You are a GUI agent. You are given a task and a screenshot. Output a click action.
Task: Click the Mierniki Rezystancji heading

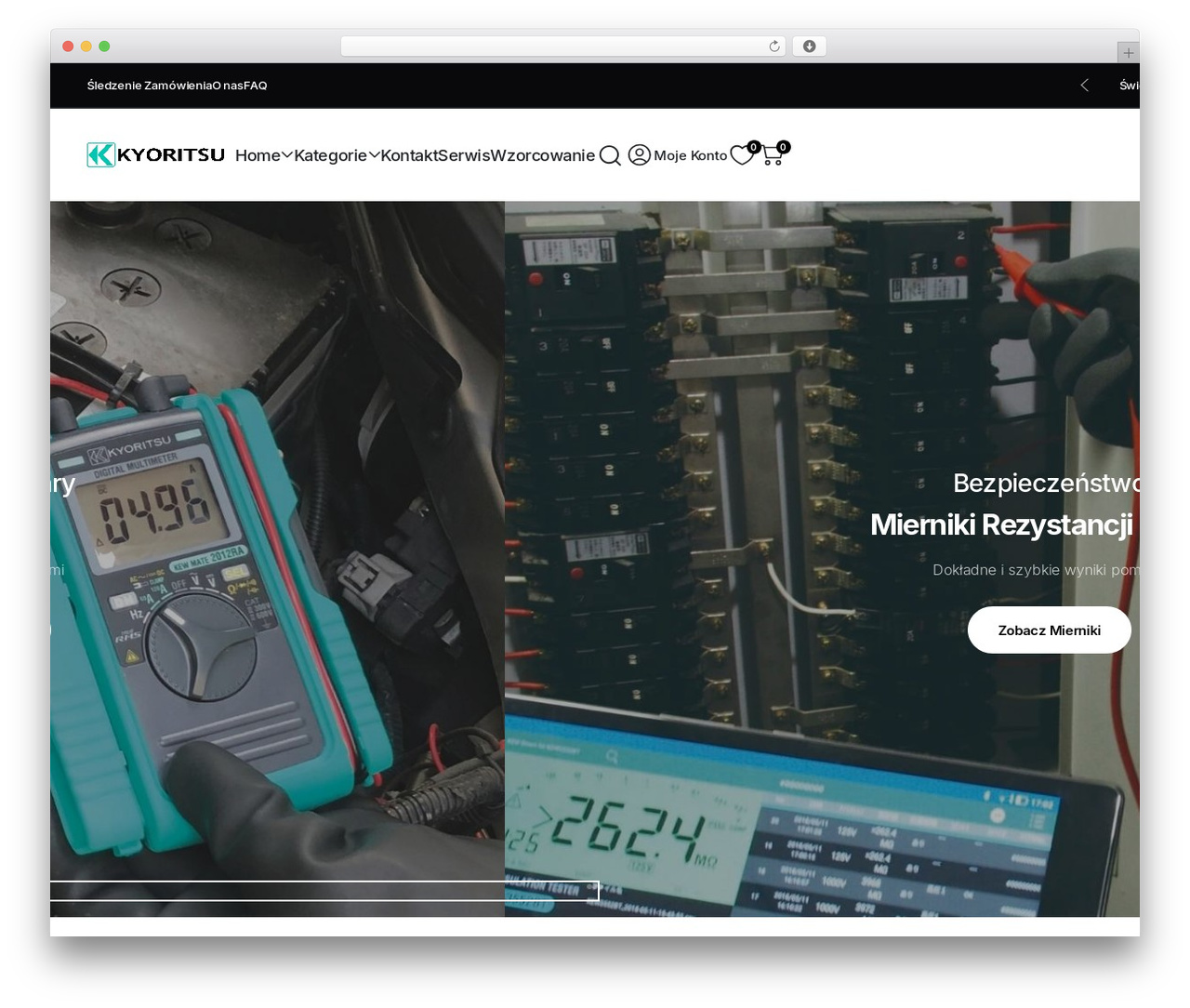pos(1002,524)
